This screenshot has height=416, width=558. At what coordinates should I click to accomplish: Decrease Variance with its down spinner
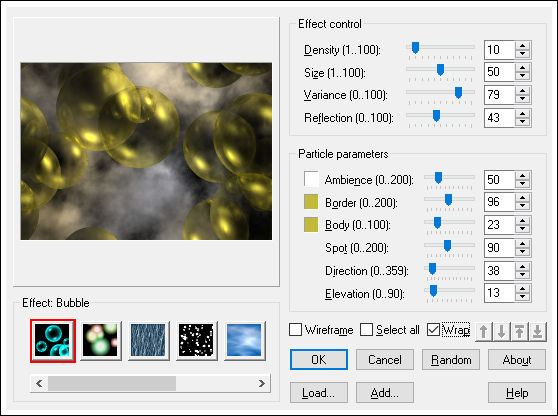pos(522,99)
